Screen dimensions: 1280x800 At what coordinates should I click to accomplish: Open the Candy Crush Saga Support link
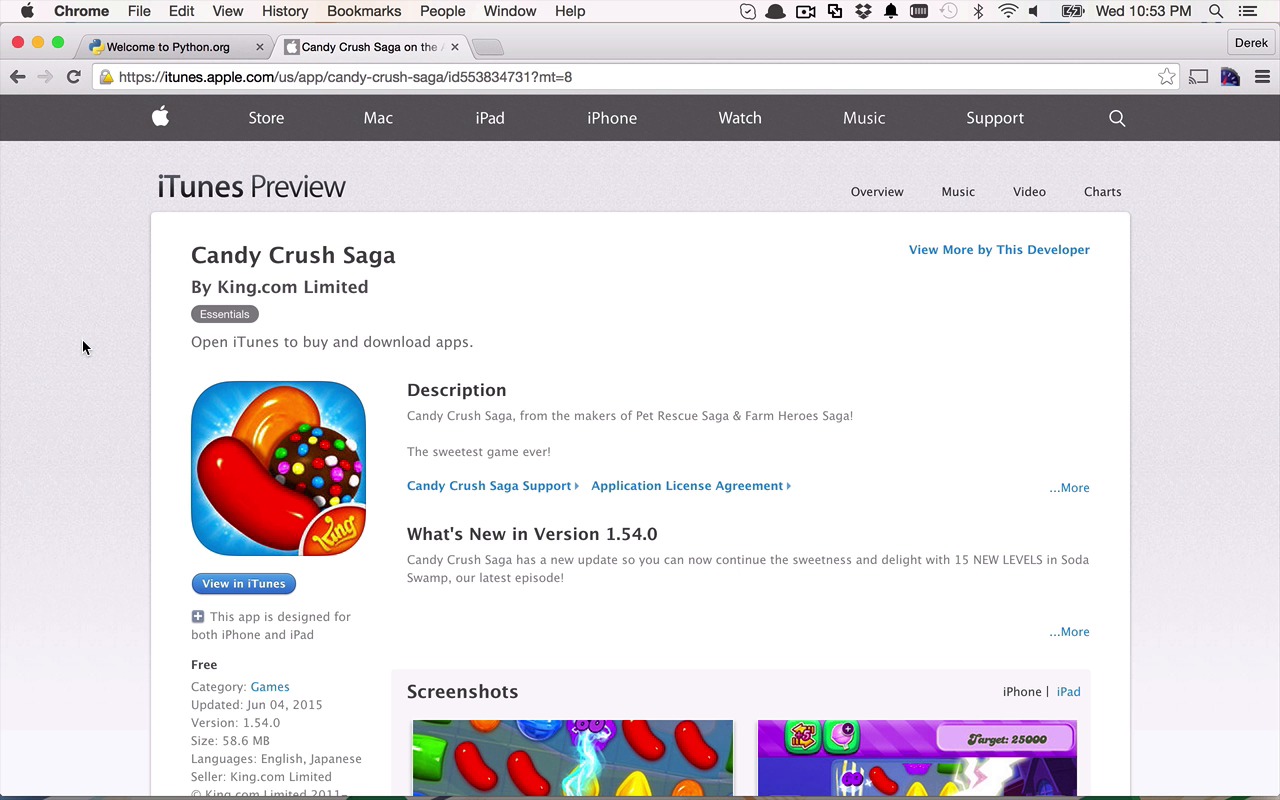pyautogui.click(x=492, y=486)
